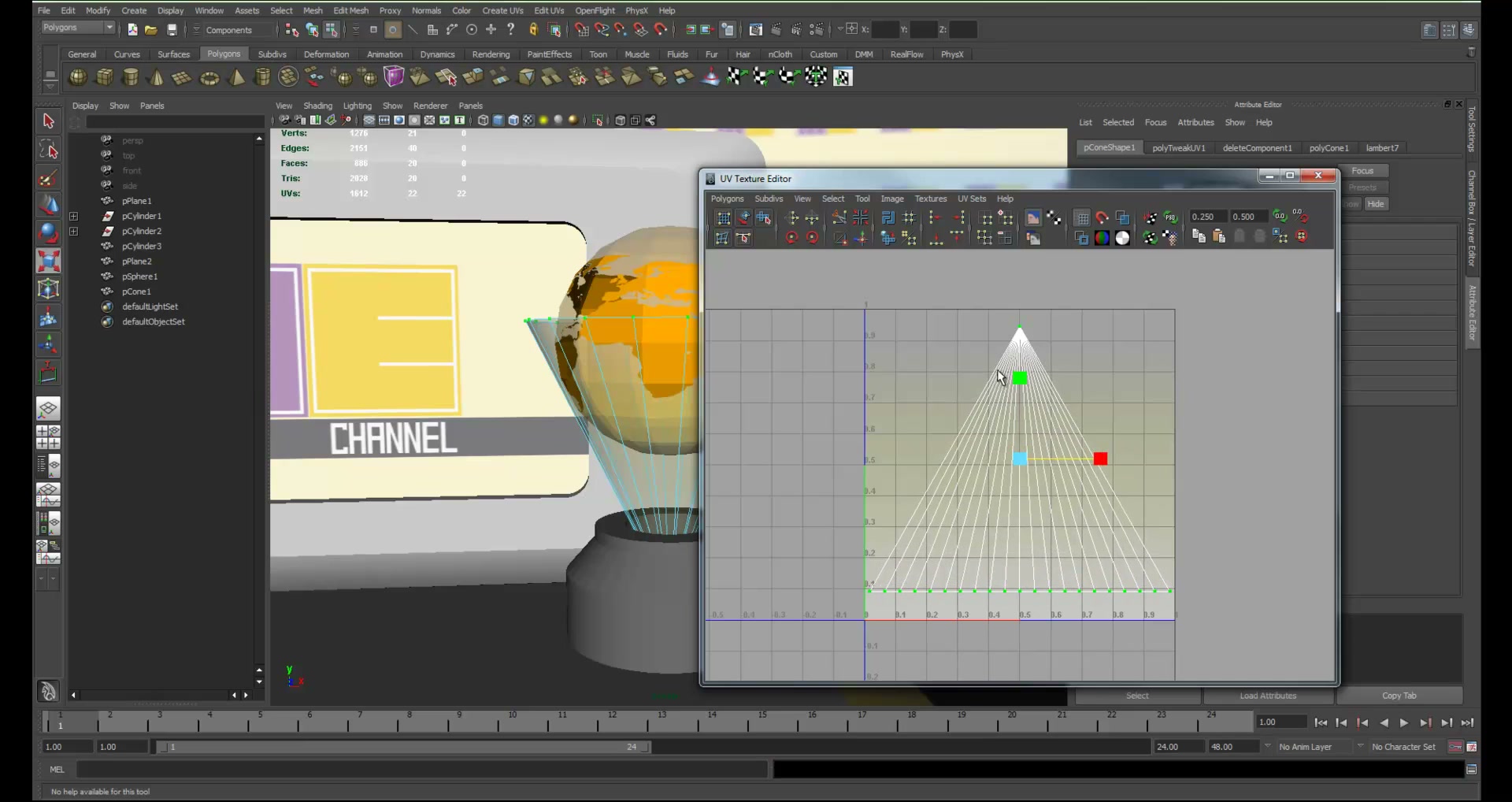Click the Load Attributes button

point(1268,696)
